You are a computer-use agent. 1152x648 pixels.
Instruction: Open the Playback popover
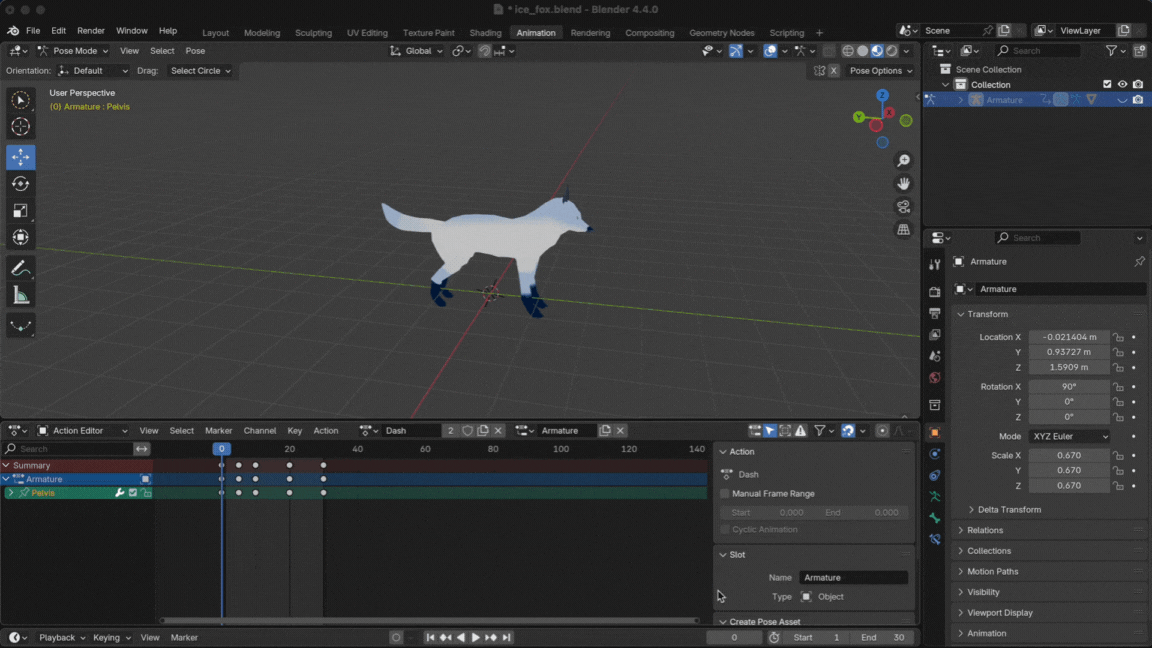pyautogui.click(x=61, y=638)
